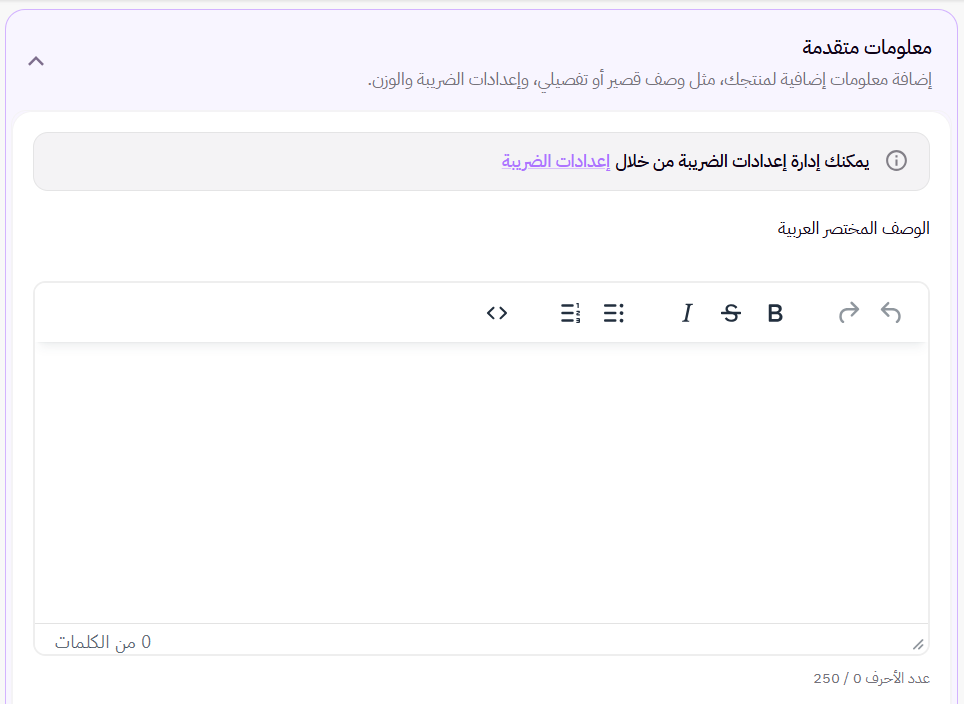Focus the الوصف المختصر text editor area
This screenshot has width=964, height=704.
click(481, 483)
